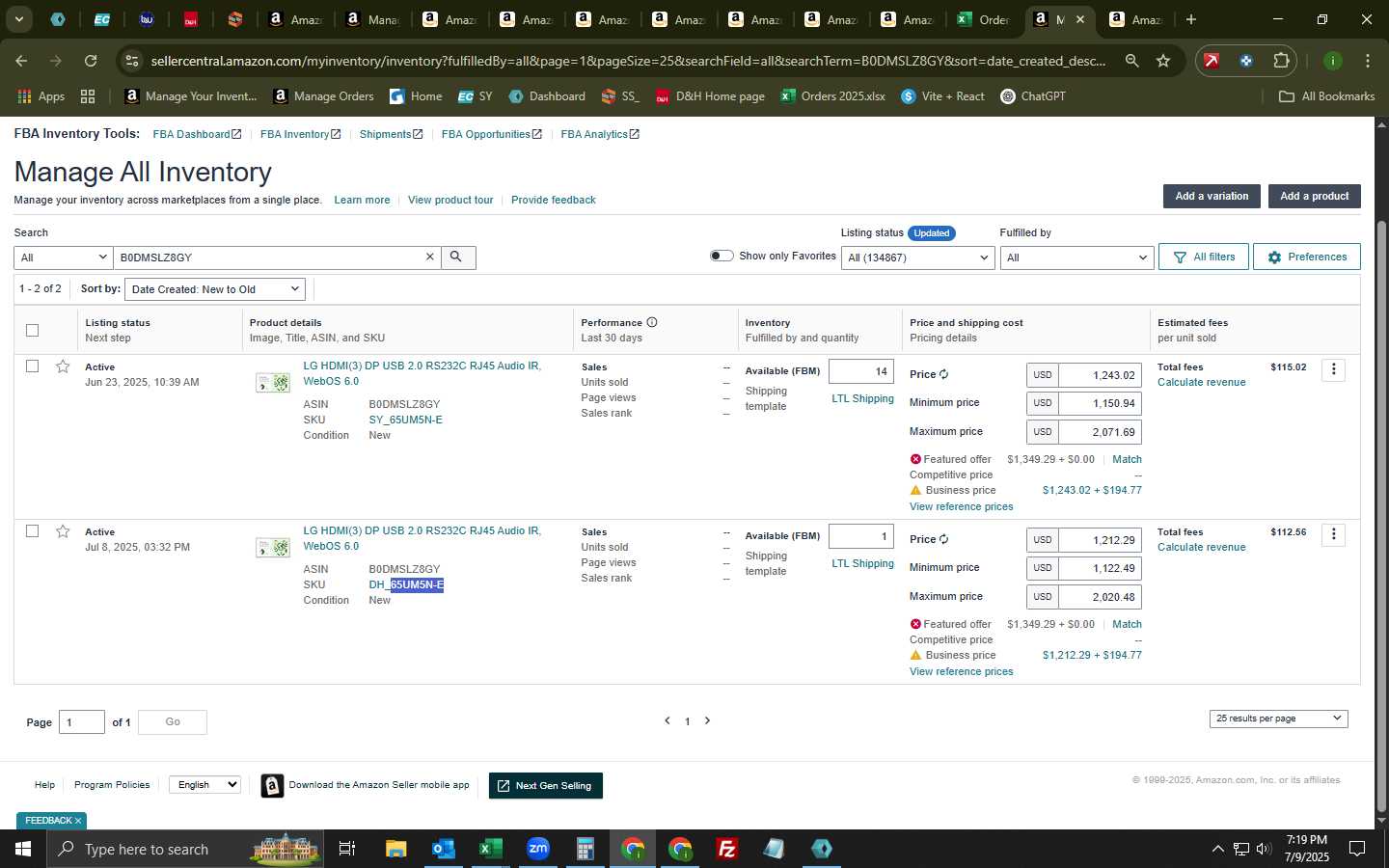The image size is (1389, 868).
Task: Open All filters button
Action: pyautogui.click(x=1204, y=257)
